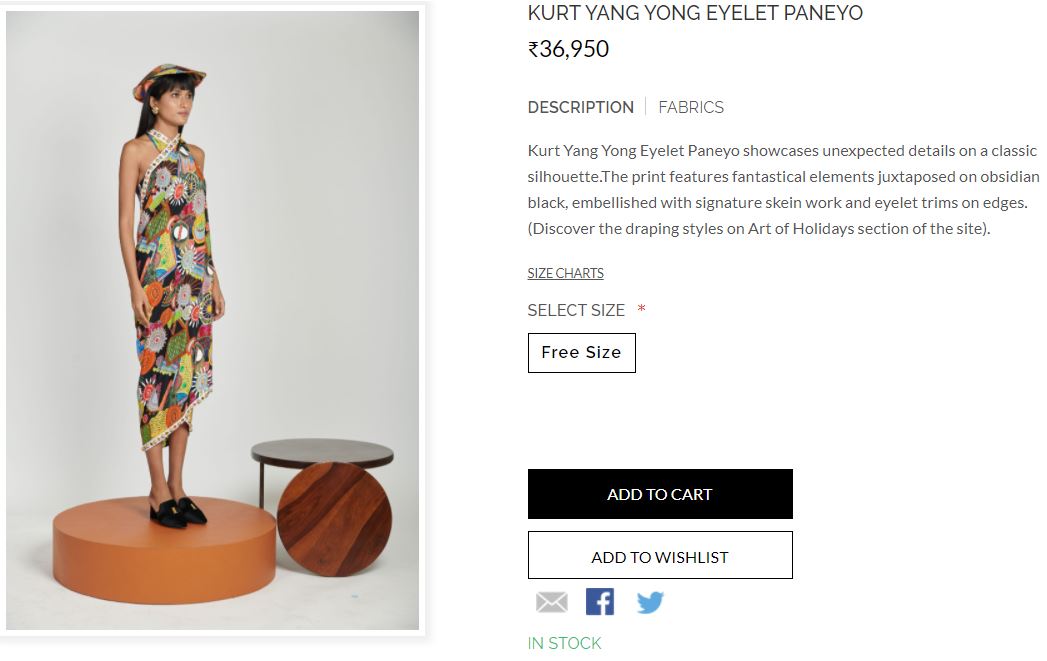The height and width of the screenshot is (661, 1047).
Task: Share product via email envelope icon
Action: [x=551, y=602]
